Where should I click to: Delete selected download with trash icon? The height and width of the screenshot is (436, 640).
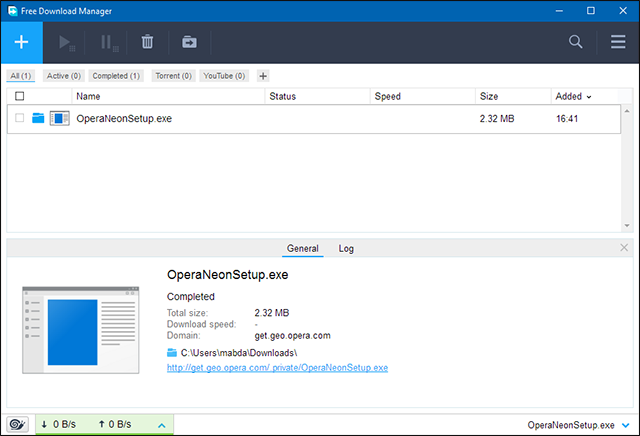(147, 42)
